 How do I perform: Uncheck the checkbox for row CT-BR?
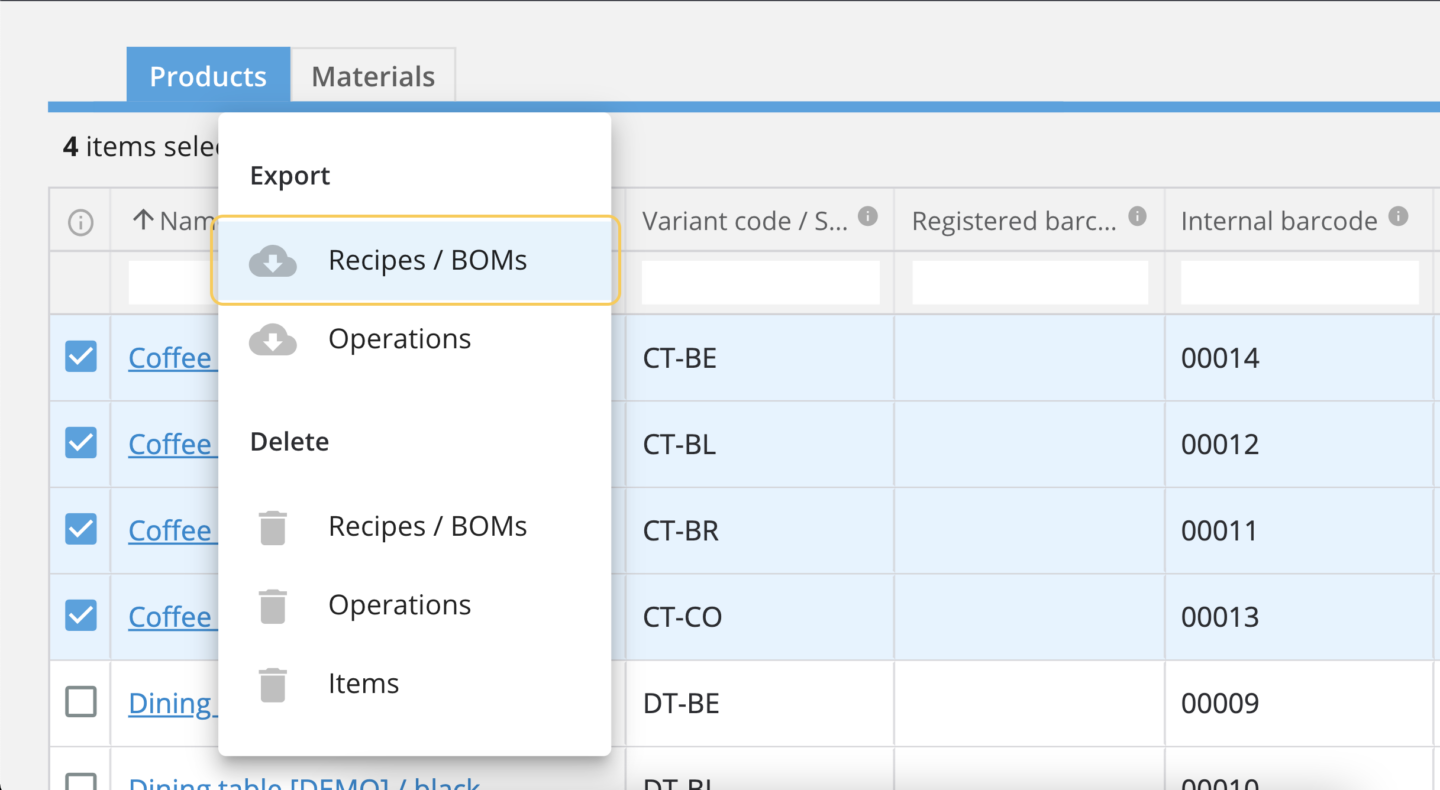(81, 529)
